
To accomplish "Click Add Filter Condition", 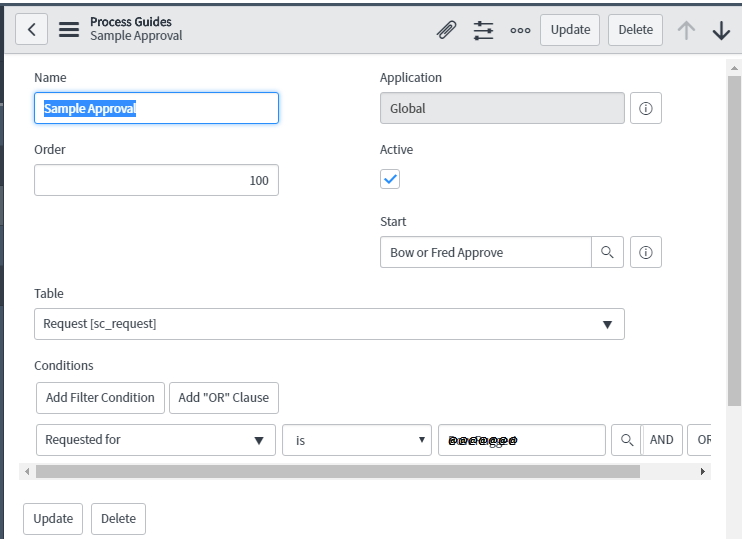I will (100, 398).
